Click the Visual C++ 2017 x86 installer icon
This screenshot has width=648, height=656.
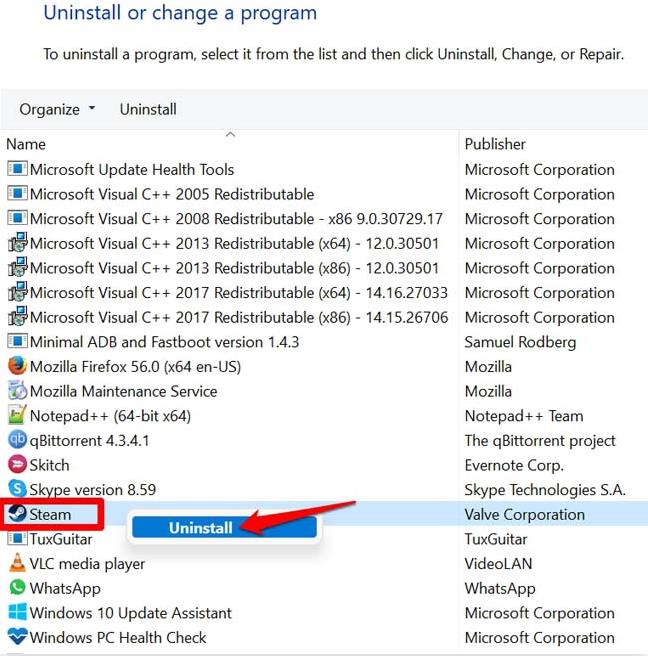click(x=17, y=317)
